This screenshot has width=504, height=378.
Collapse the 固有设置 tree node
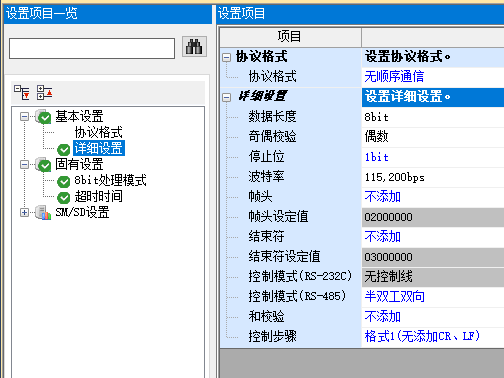tap(24, 165)
